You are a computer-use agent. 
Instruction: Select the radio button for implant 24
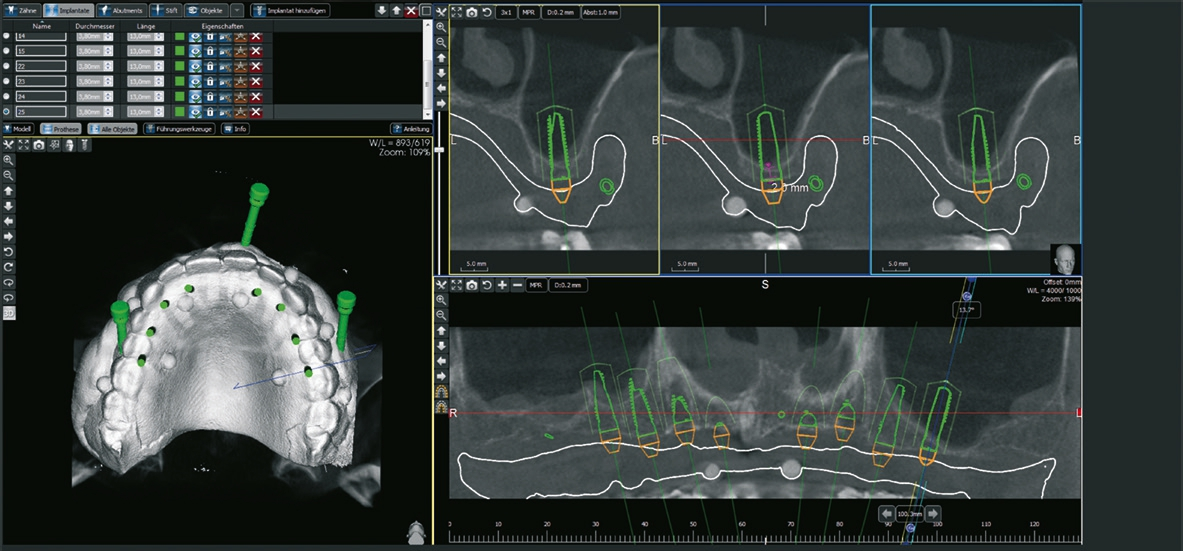click(x=8, y=96)
